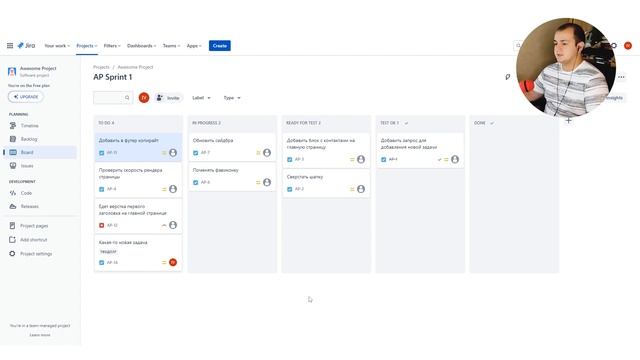This screenshot has height=360, width=640.
Task: Click the Upgrade button
Action: point(26,97)
